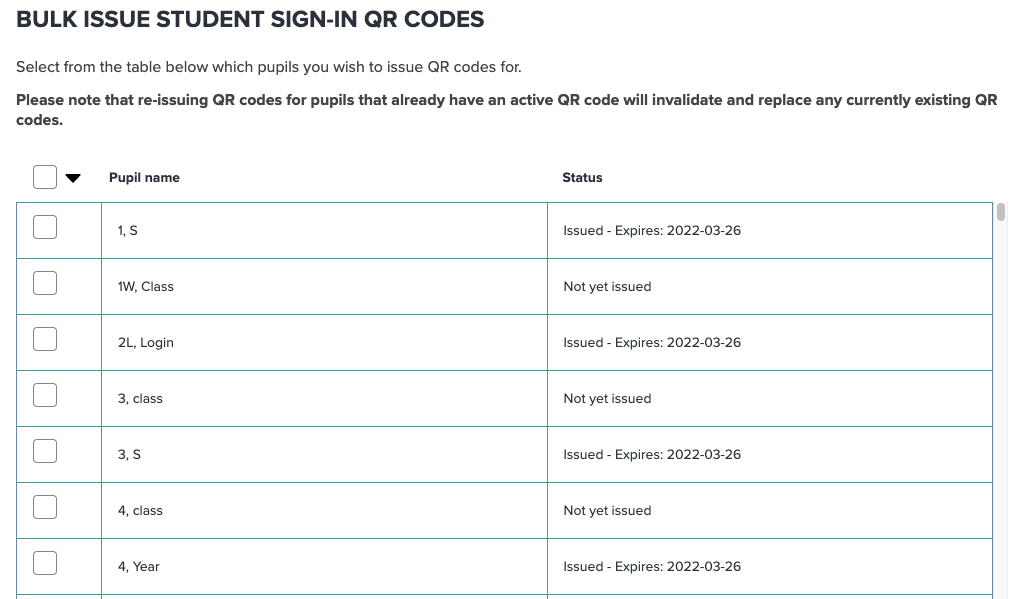Click the Pupil name column header
This screenshot has height=599, width=1034.
(x=144, y=177)
